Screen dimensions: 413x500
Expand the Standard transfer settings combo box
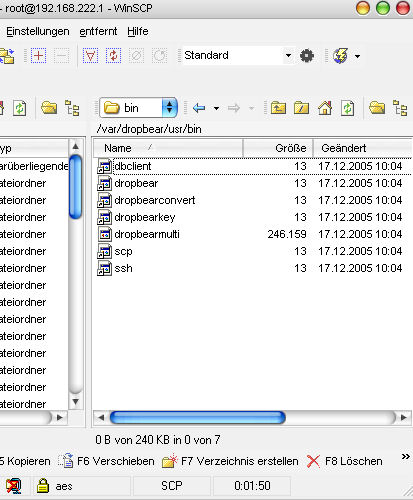click(x=288, y=55)
